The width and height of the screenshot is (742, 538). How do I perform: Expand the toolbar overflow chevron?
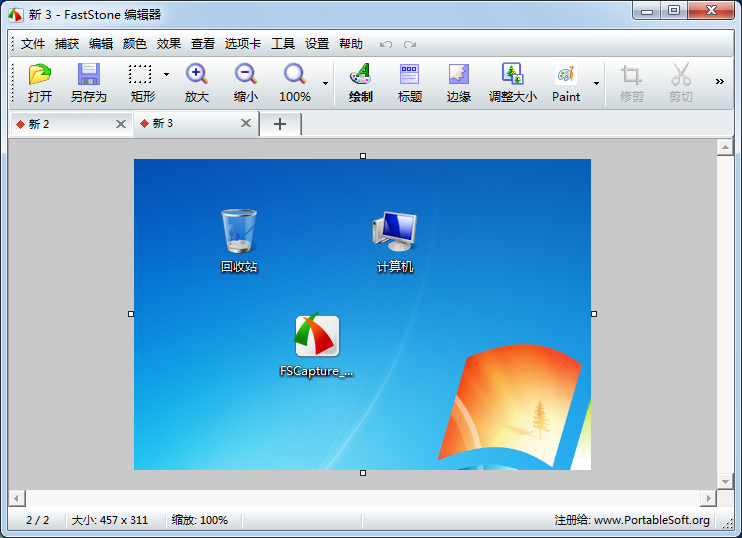(720, 82)
